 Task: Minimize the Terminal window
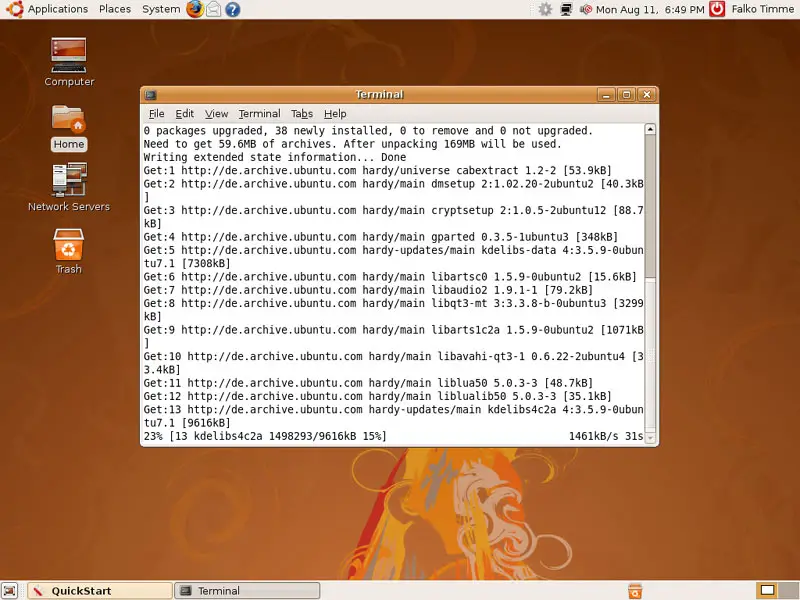[606, 95]
